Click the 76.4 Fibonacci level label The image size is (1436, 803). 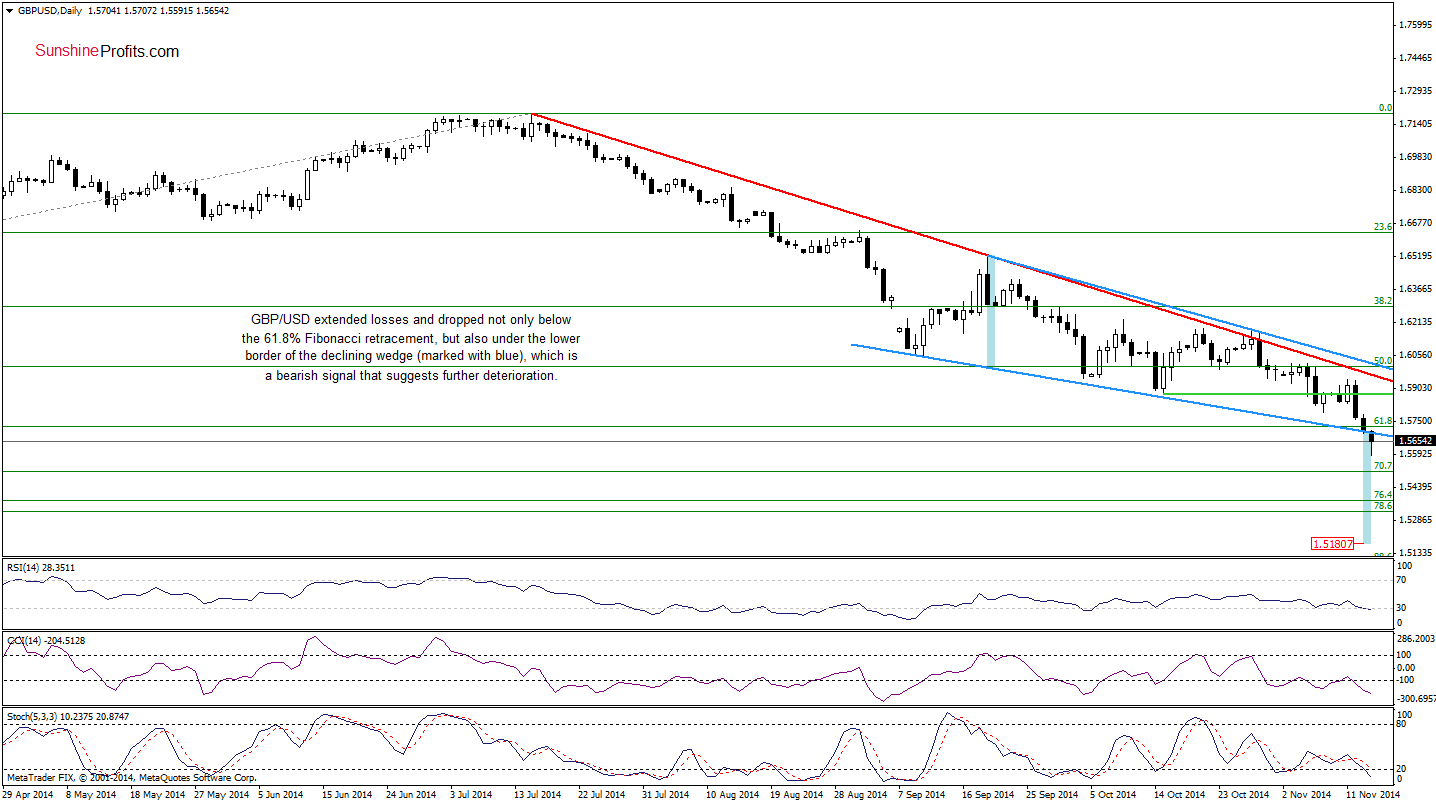point(1383,495)
